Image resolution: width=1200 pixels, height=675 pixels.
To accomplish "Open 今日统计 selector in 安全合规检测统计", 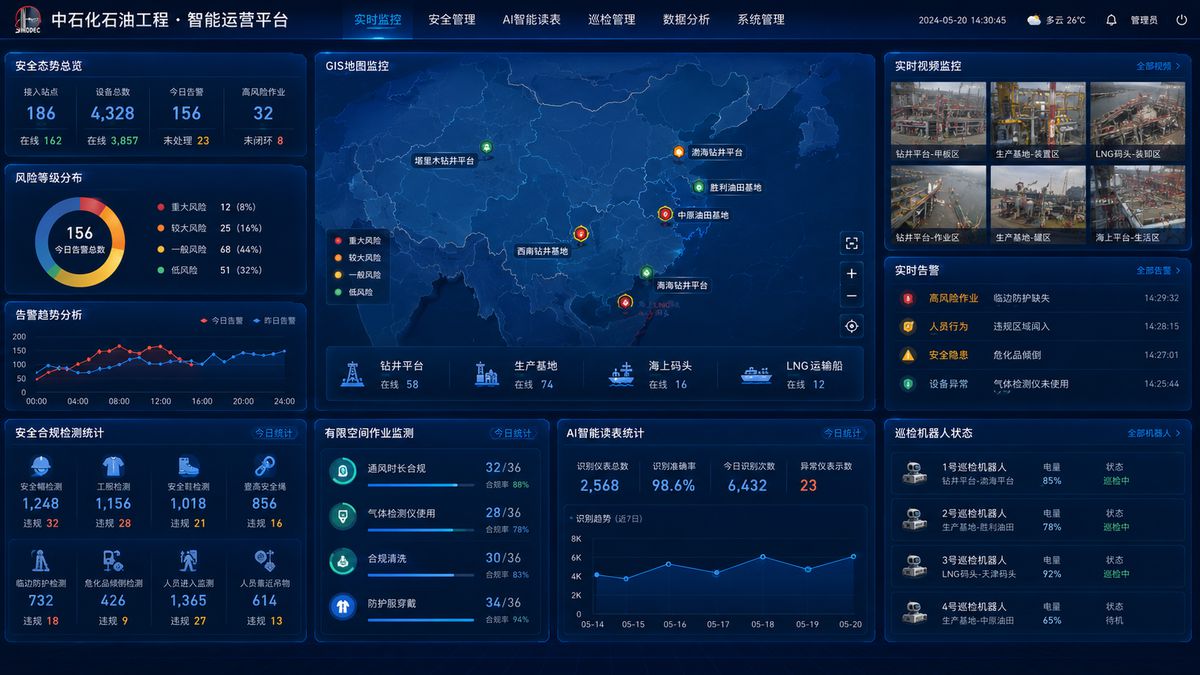I will tap(274, 433).
